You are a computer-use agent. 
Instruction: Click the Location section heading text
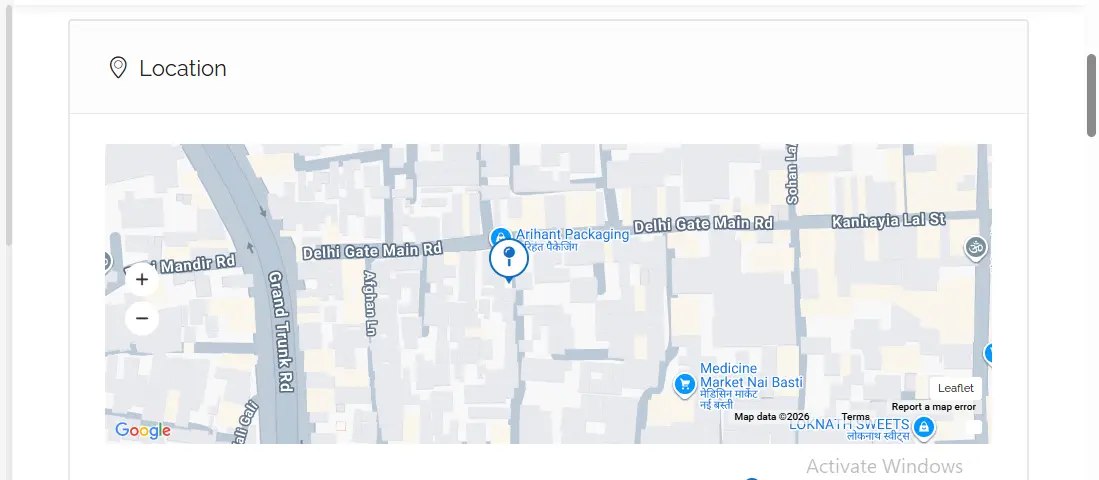pos(183,68)
